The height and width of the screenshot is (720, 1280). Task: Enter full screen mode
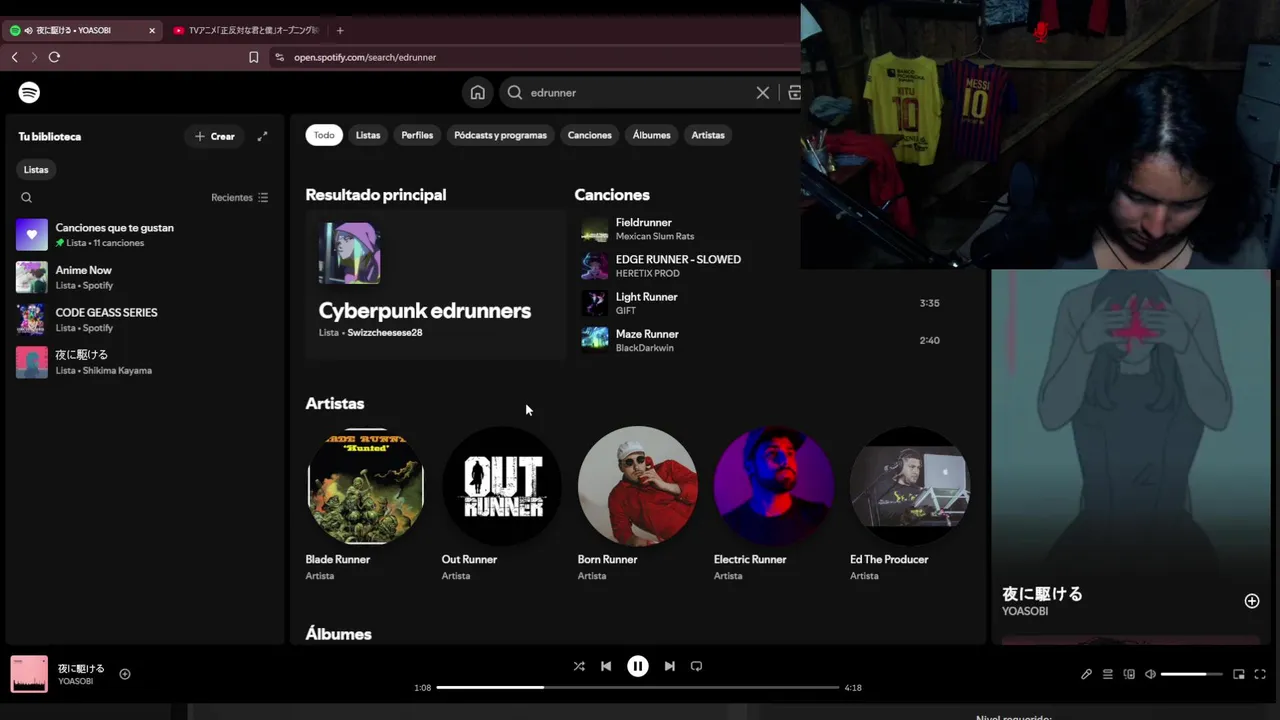pos(1260,674)
